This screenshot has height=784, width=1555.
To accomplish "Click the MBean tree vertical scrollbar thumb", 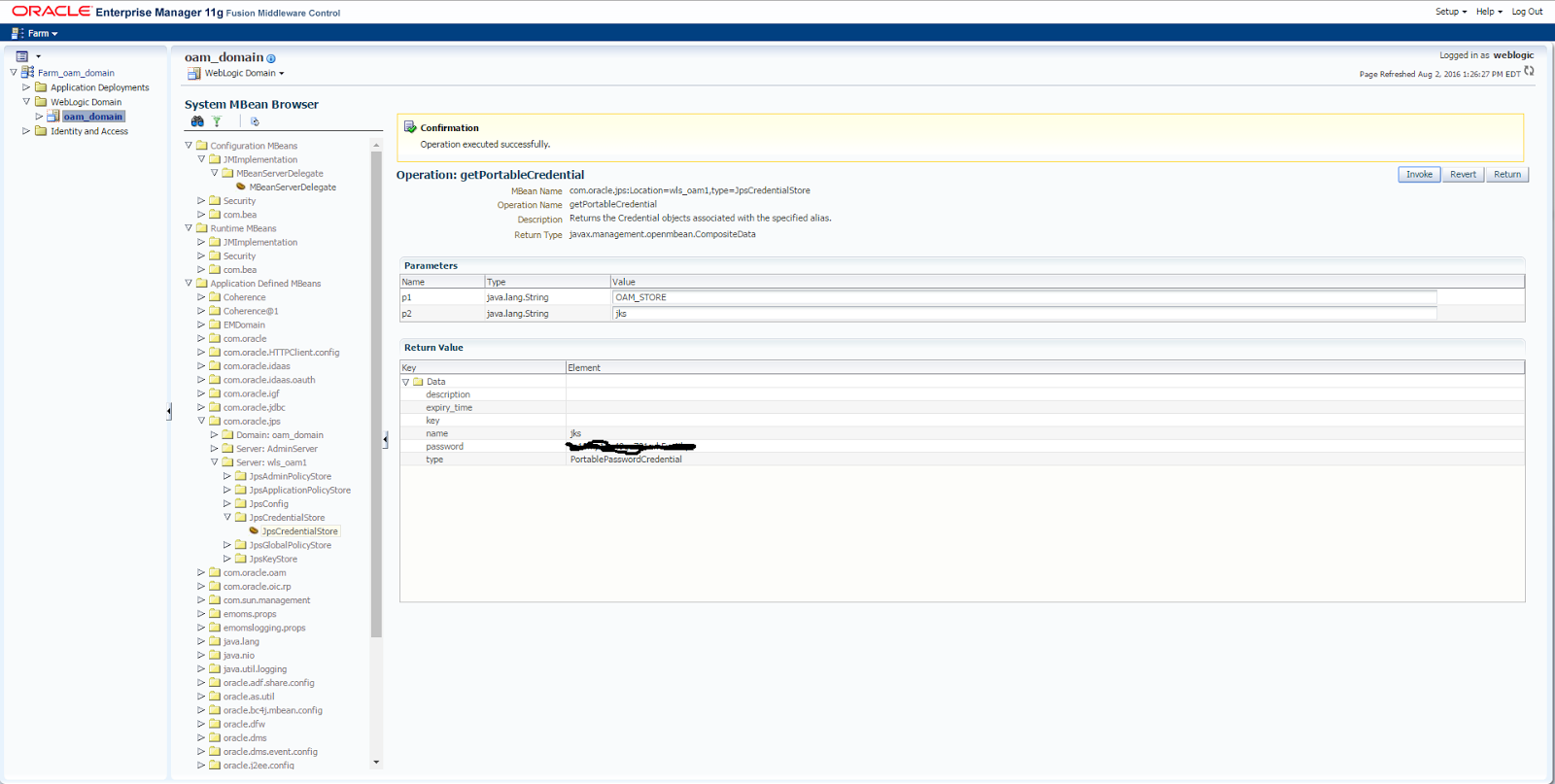I will click(x=376, y=393).
